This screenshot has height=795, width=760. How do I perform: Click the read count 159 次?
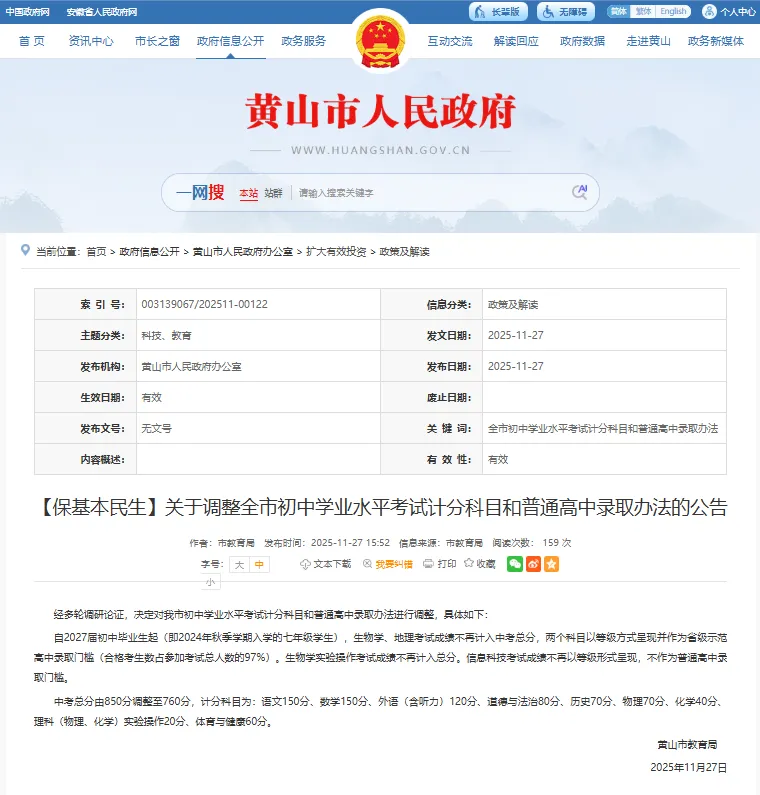557,543
